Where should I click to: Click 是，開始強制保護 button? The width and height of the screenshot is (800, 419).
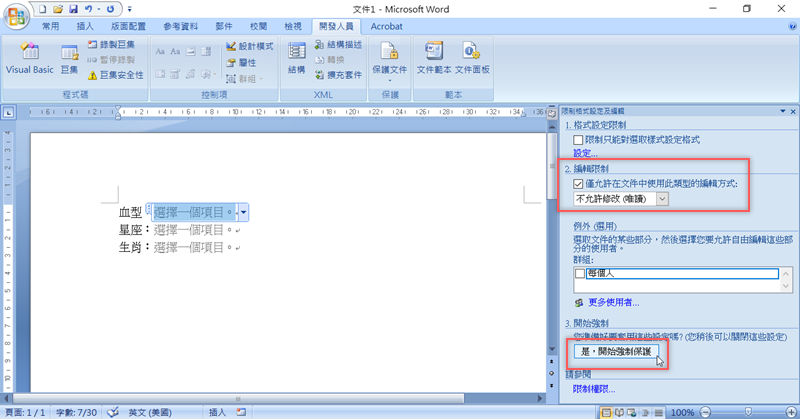616,352
